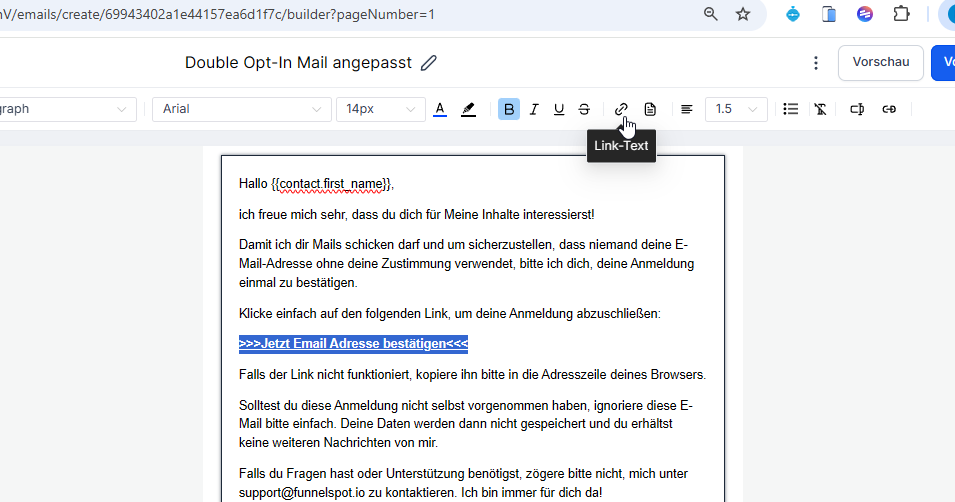Click the text field cursor icon in toolbar

pos(857,109)
